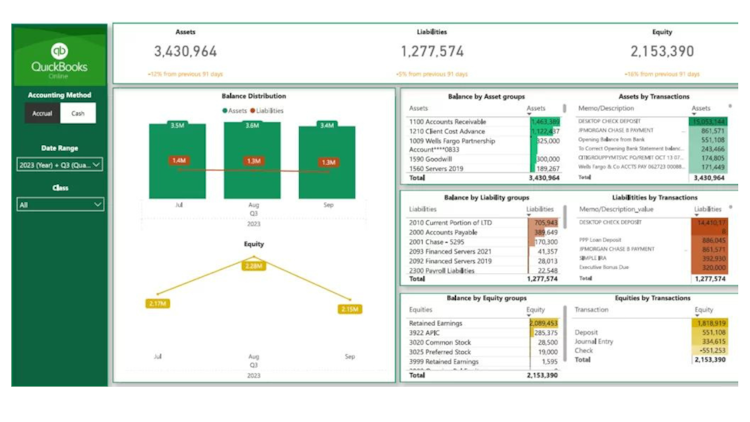Sort Memo/Description_value column header
Screen dimensions: 750x422
tap(616, 210)
